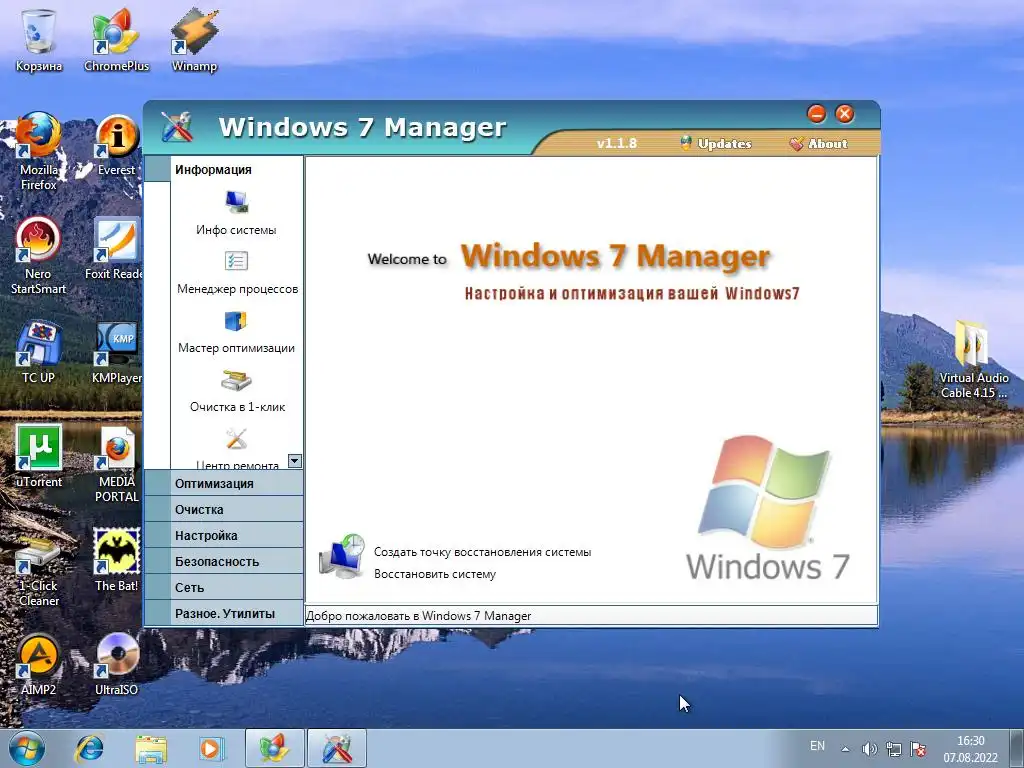Select the Настройка section
This screenshot has height=768, width=1024.
tap(223, 536)
